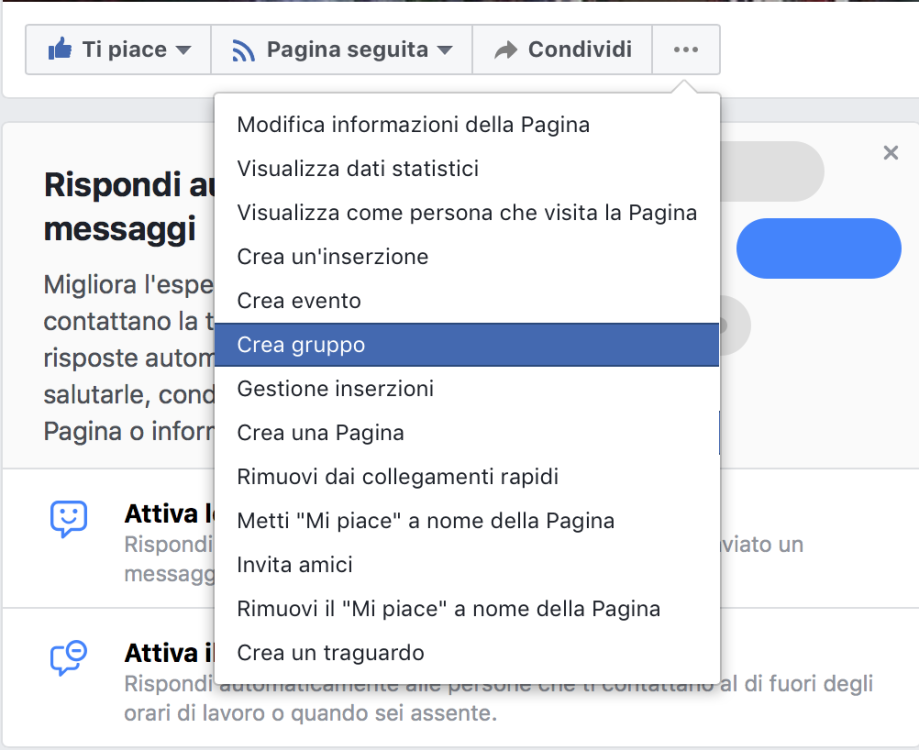Image resolution: width=919 pixels, height=750 pixels.
Task: Click the blue rounded action button
Action: click(x=818, y=248)
